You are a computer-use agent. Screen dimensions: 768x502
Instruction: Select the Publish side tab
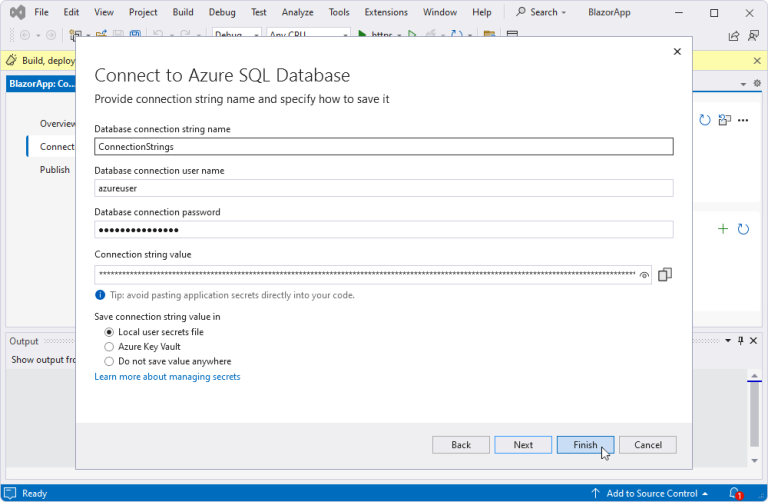tap(55, 169)
